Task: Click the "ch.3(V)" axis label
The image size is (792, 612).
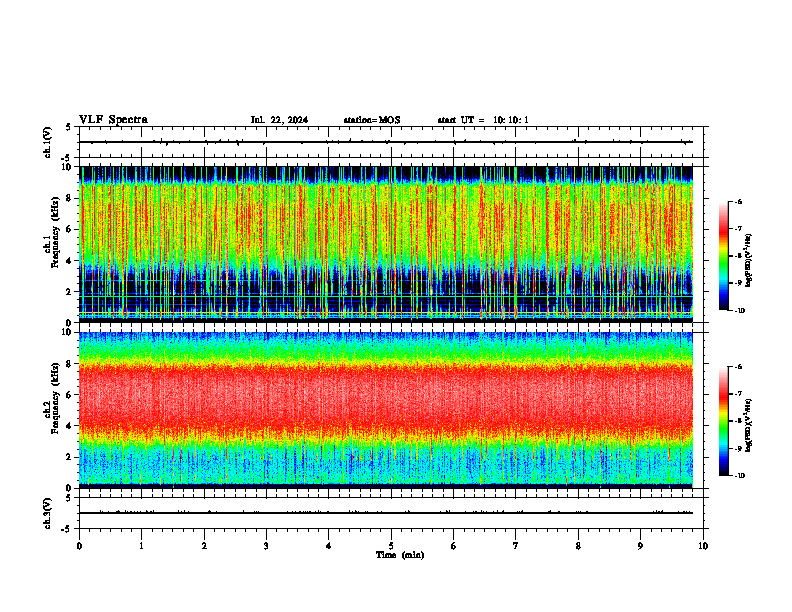Action: point(48,513)
